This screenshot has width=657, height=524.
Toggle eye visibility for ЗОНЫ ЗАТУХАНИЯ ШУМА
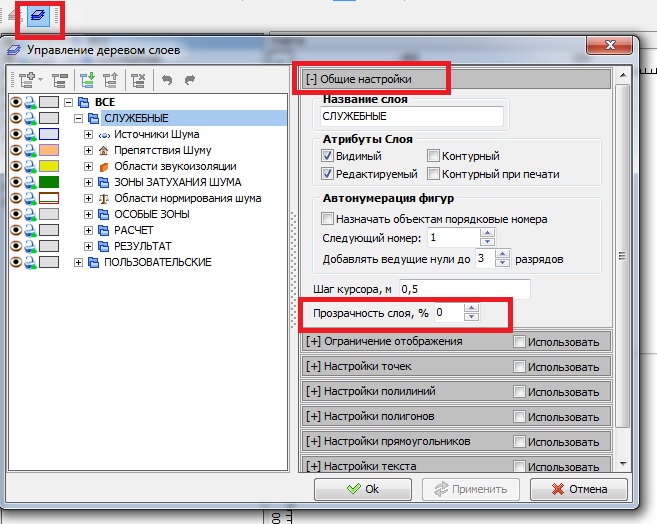[14, 182]
